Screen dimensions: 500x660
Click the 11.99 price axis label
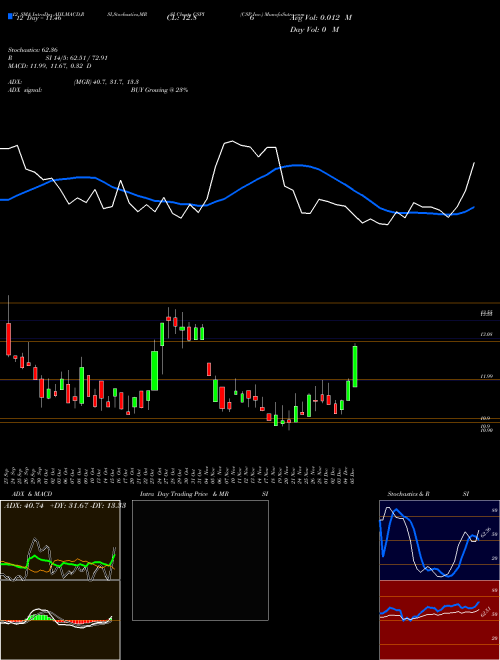486,376
